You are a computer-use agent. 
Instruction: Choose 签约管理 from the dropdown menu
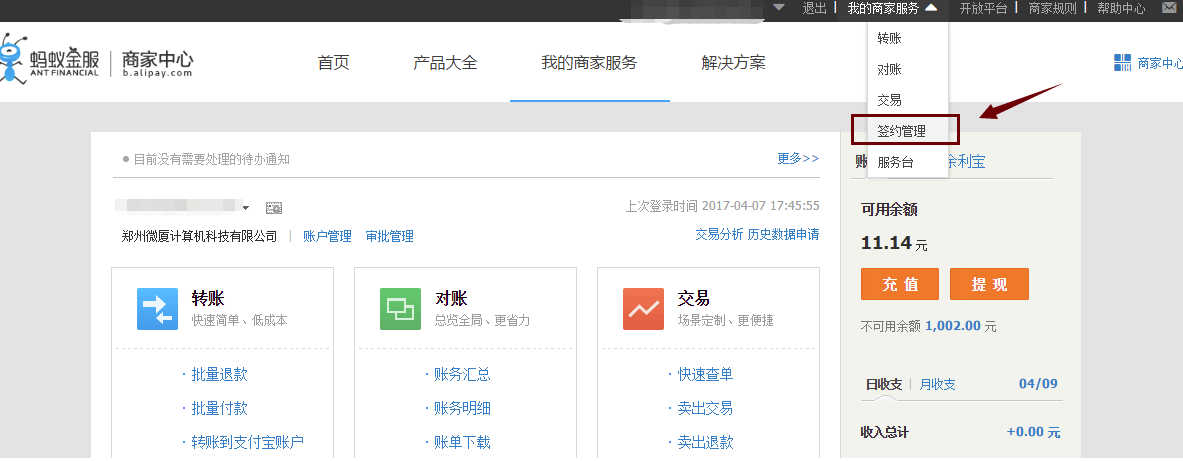point(902,131)
